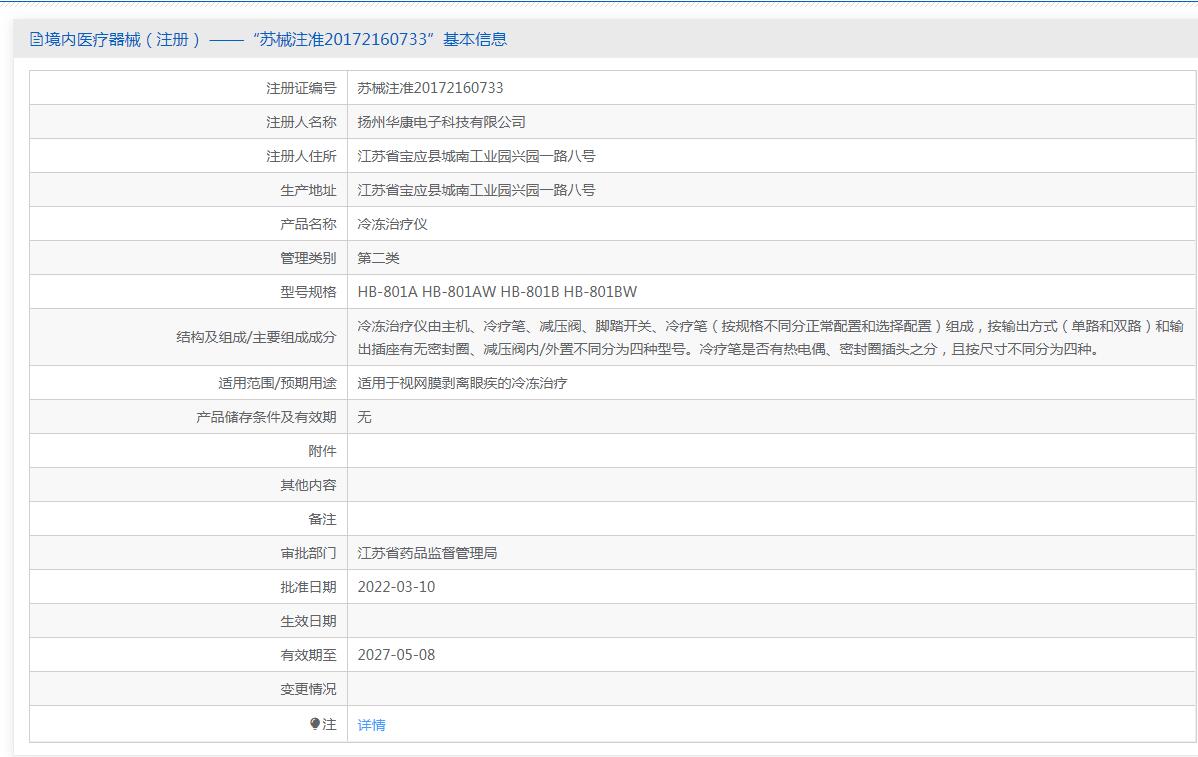Click the 注册人住所 address value
This screenshot has width=1198, height=757.
tap(476, 156)
